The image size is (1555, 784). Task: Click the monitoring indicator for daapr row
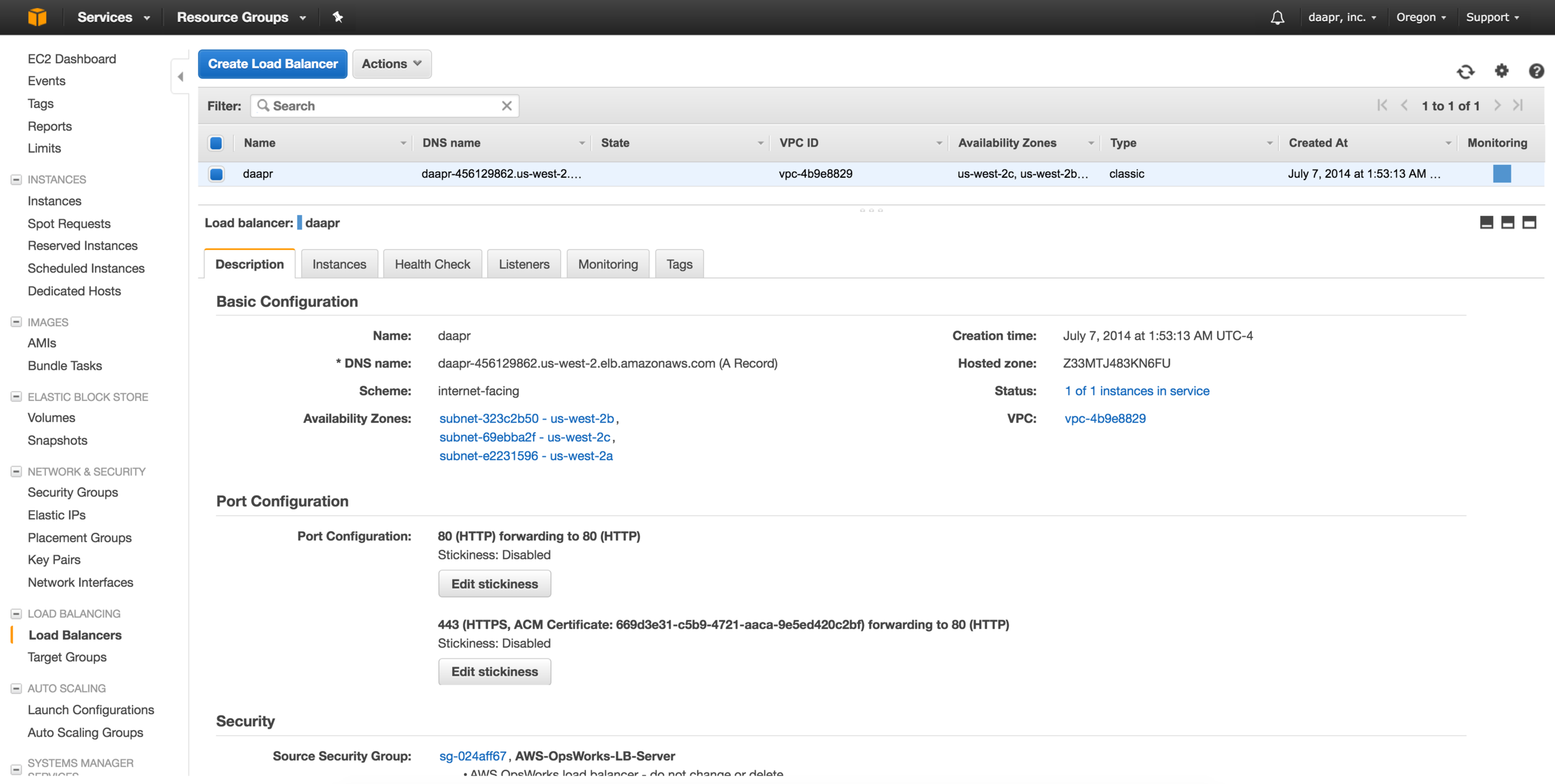click(1502, 173)
